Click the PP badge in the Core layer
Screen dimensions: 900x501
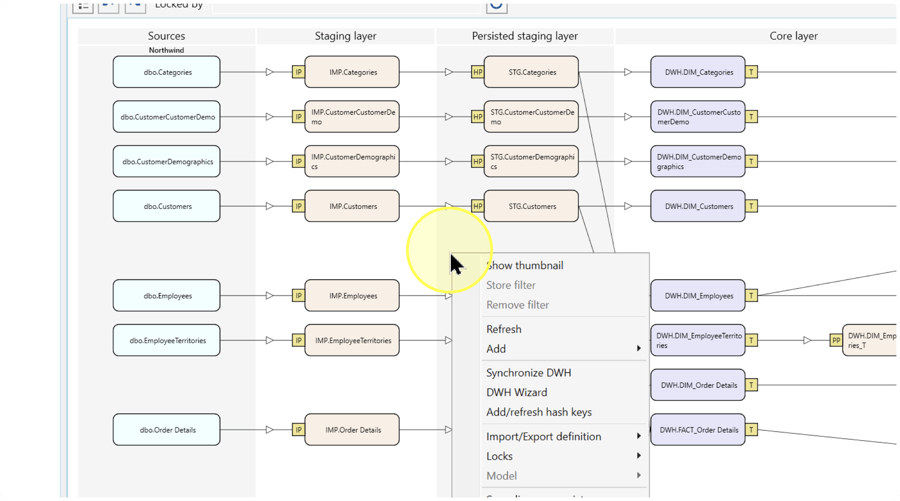(836, 341)
